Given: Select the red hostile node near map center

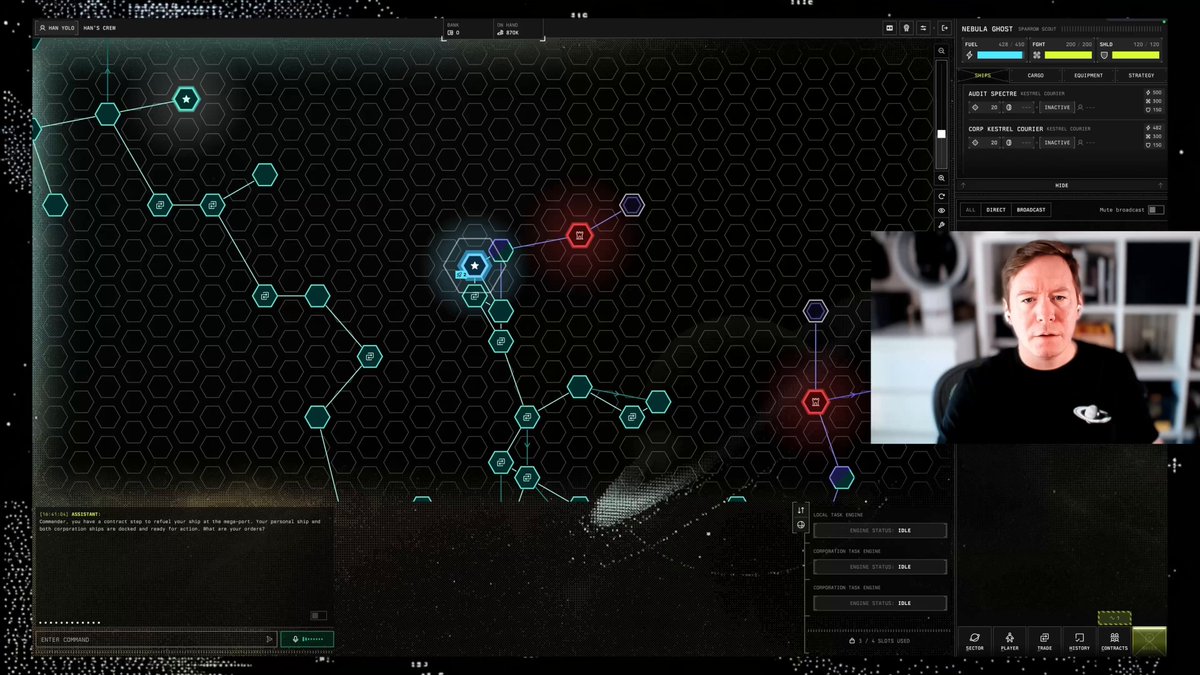Looking at the screenshot, I should click(x=579, y=236).
